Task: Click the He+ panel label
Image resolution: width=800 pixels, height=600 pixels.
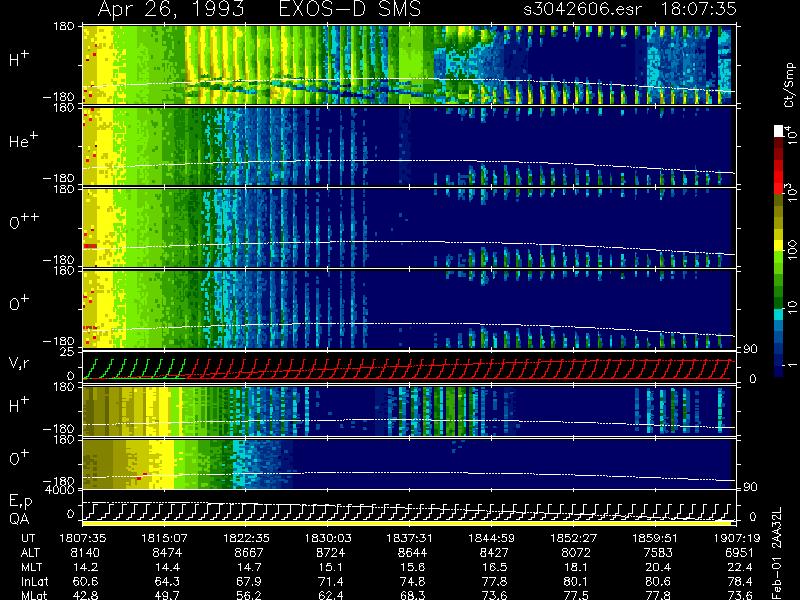Action: pyautogui.click(x=23, y=140)
